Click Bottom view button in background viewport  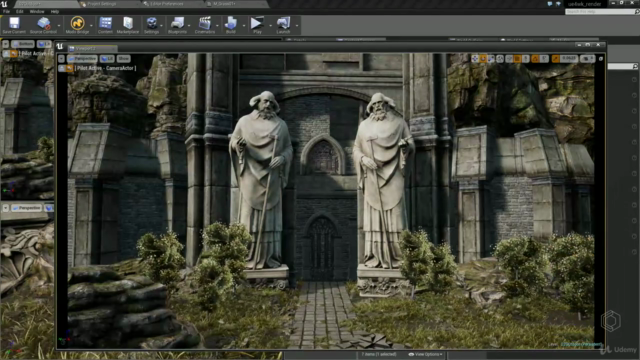[x=23, y=44]
